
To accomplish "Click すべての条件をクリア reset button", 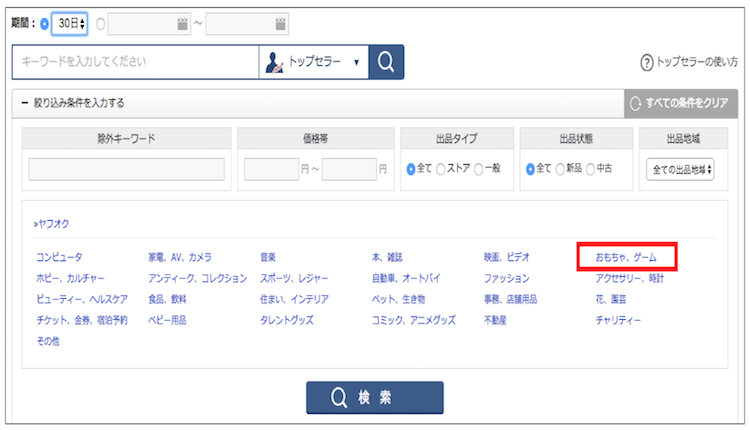I will (680, 103).
